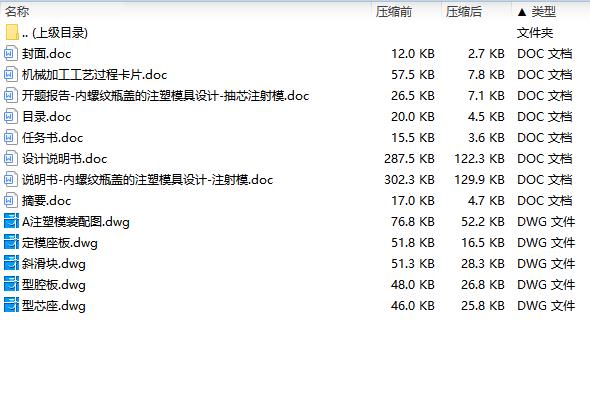Sort by the 名称 column header
Image resolution: width=590 pixels, height=408 pixels.
coord(17,12)
